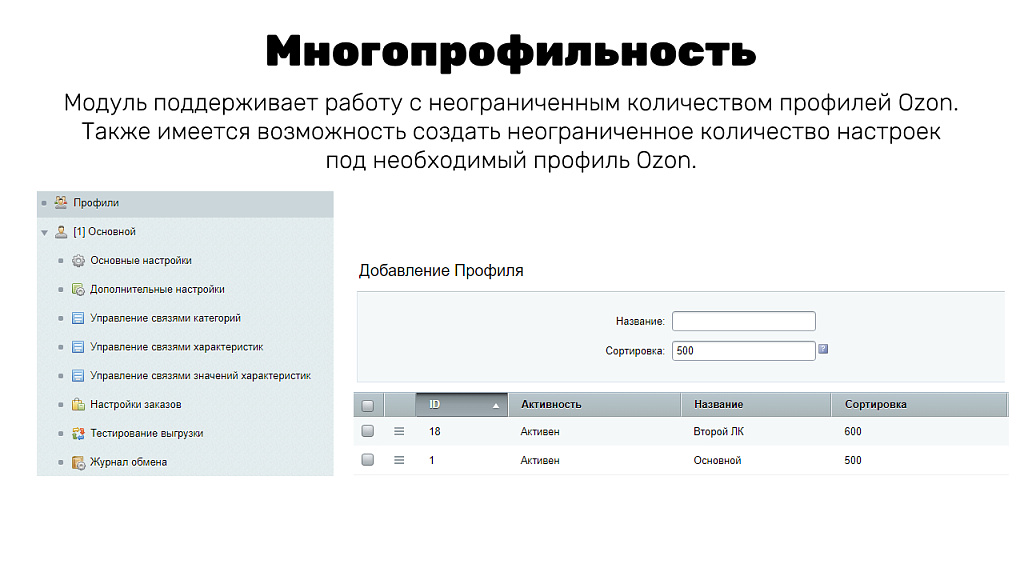
Task: Click the Профили users icon
Action: [60, 201]
